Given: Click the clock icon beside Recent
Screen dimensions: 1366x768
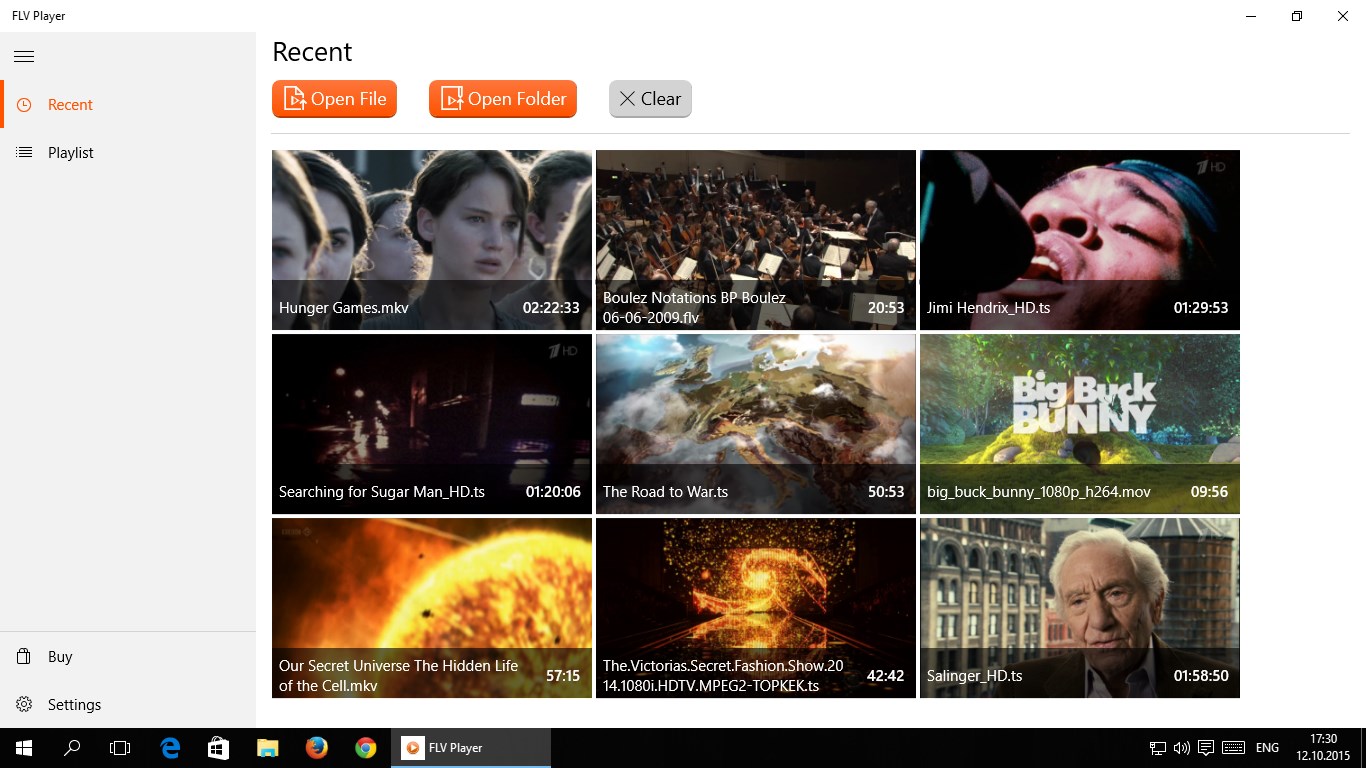Looking at the screenshot, I should (x=22, y=104).
